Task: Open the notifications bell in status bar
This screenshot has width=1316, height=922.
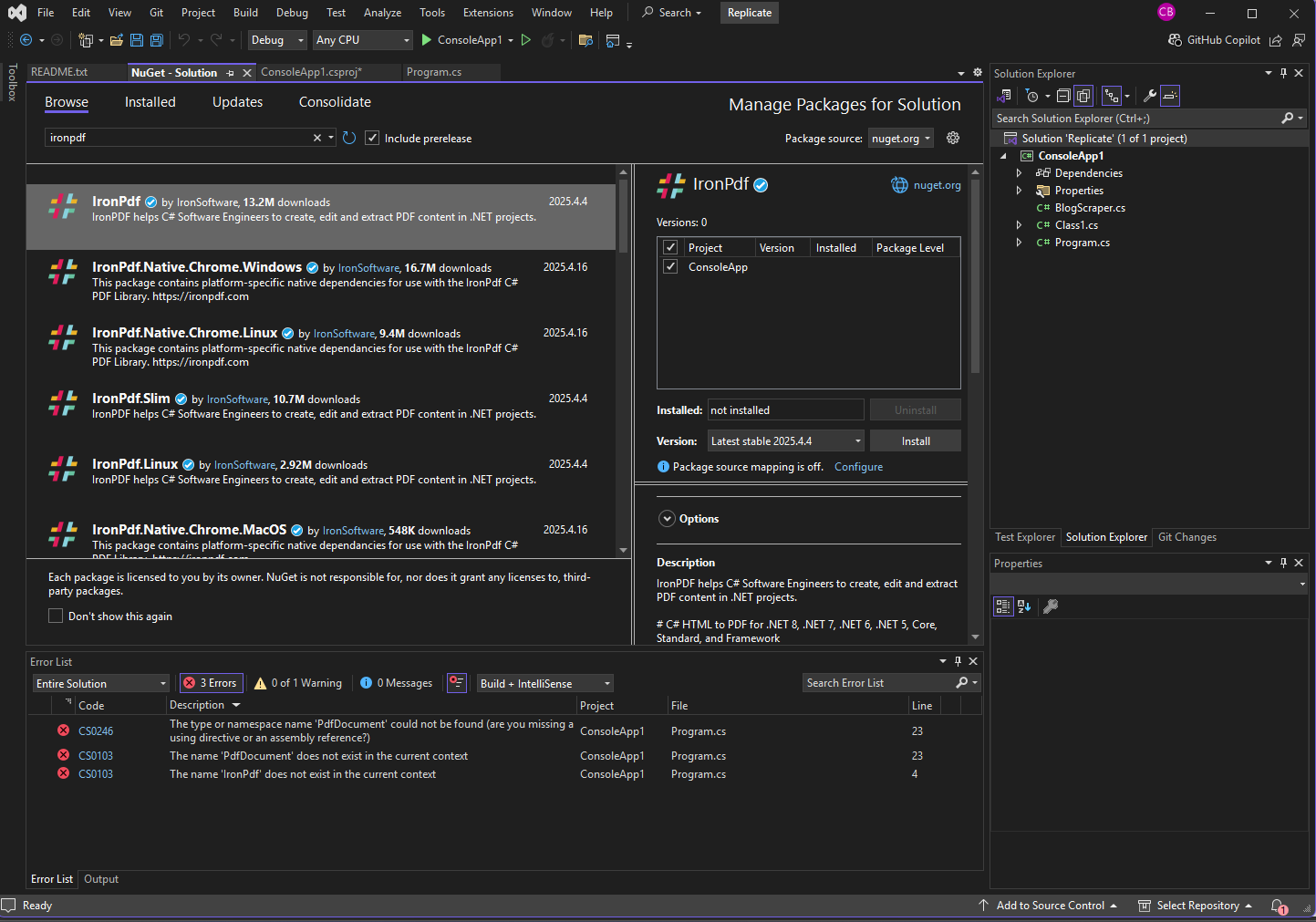Action: (x=1279, y=906)
